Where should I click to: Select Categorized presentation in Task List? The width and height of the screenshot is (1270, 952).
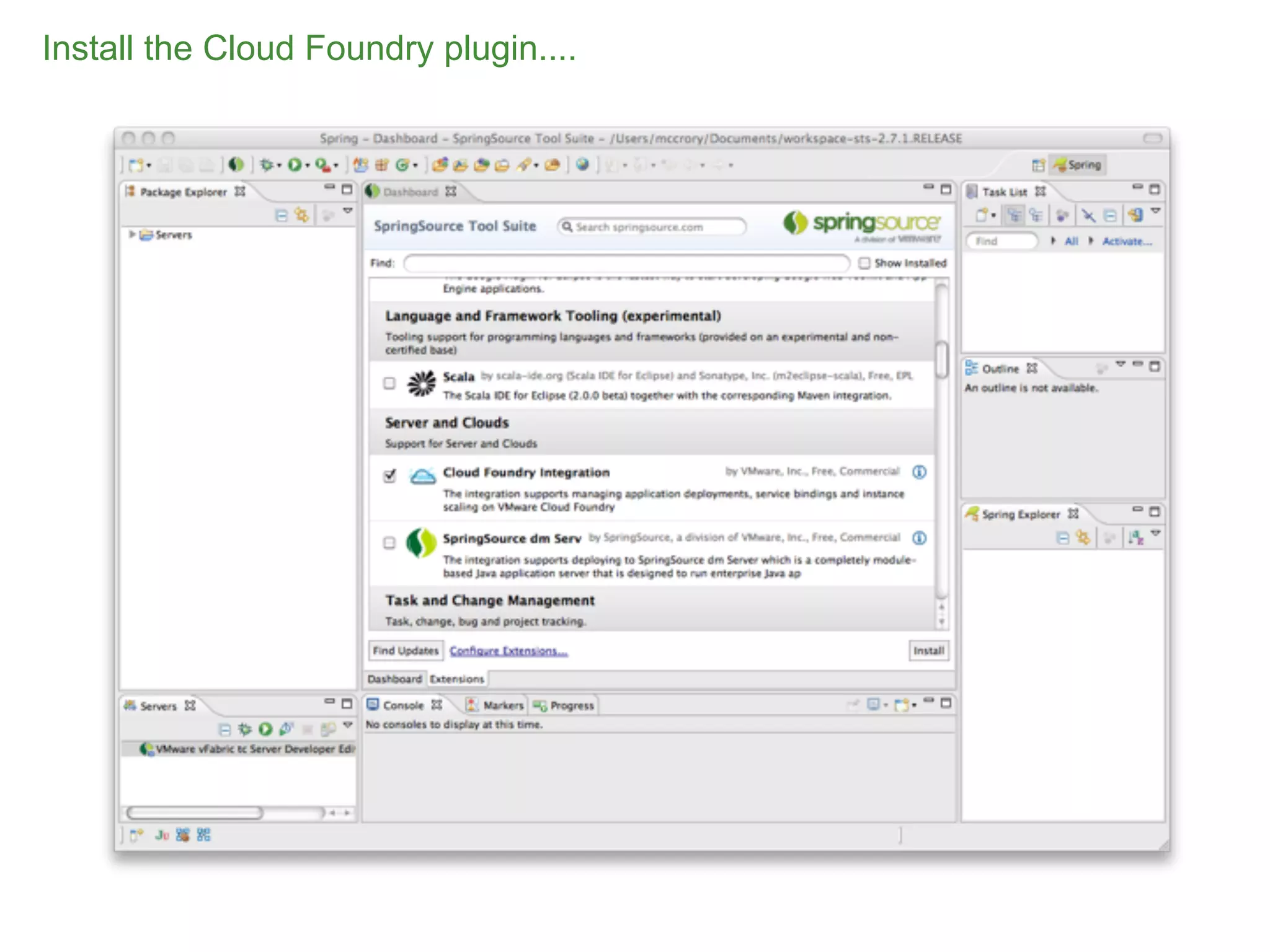click(x=1015, y=215)
